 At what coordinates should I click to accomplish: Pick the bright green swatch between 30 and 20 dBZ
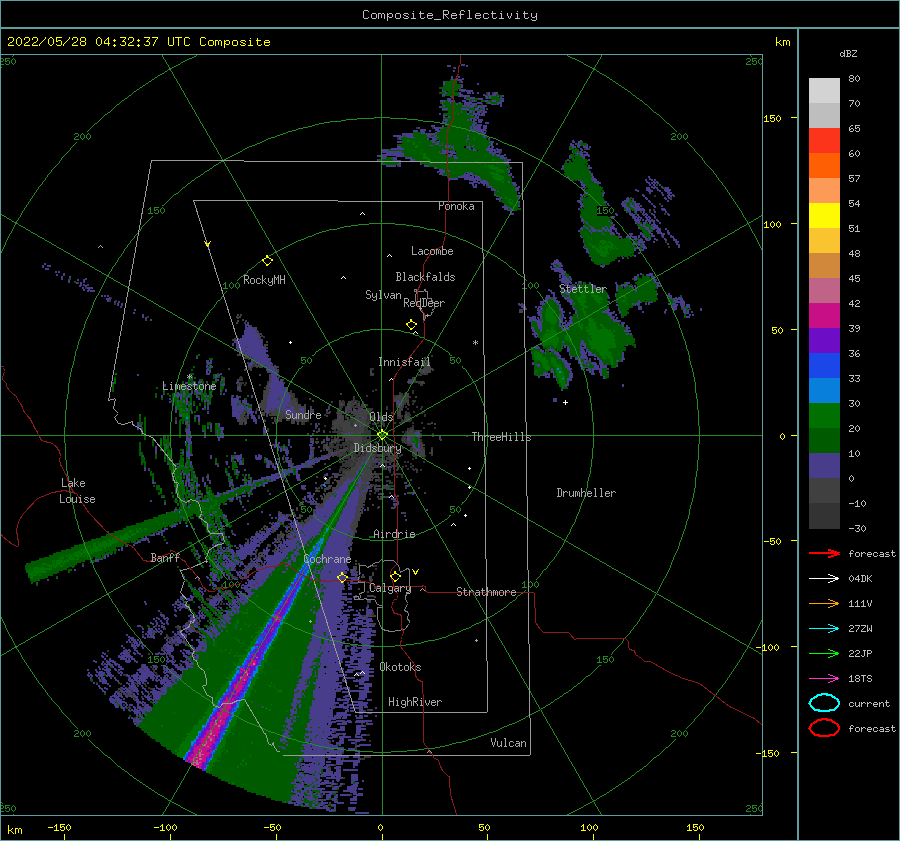[824, 416]
